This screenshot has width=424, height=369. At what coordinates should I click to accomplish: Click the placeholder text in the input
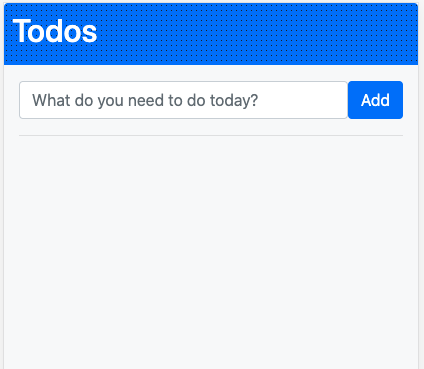click(145, 100)
